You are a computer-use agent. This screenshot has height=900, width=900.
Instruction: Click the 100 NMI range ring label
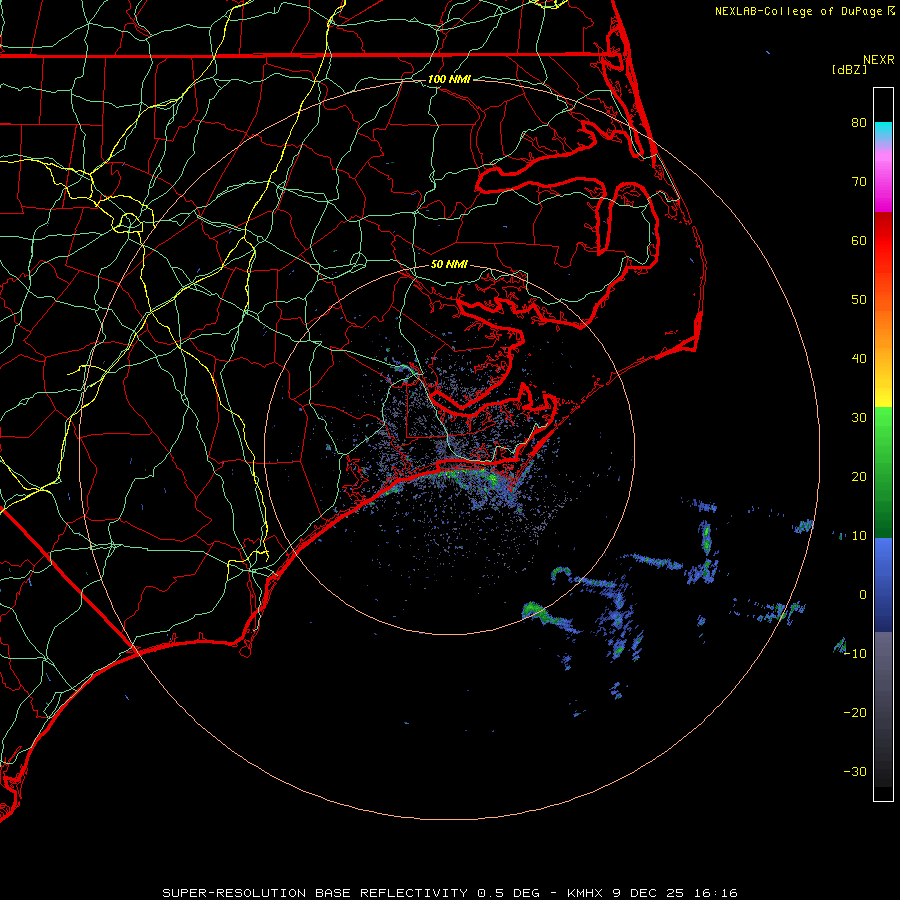(449, 79)
